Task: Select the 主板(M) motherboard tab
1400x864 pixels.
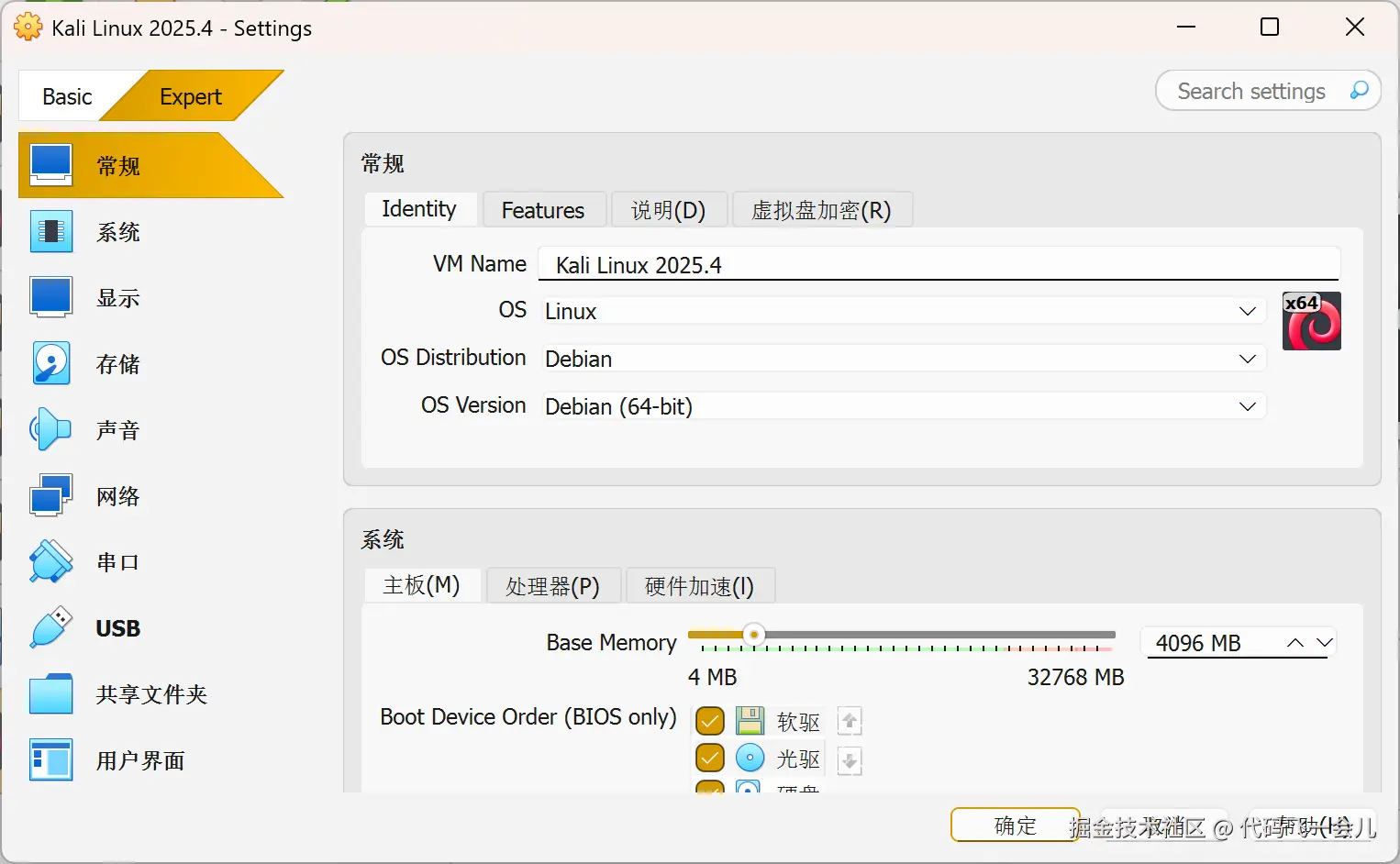Action: pyautogui.click(x=421, y=585)
